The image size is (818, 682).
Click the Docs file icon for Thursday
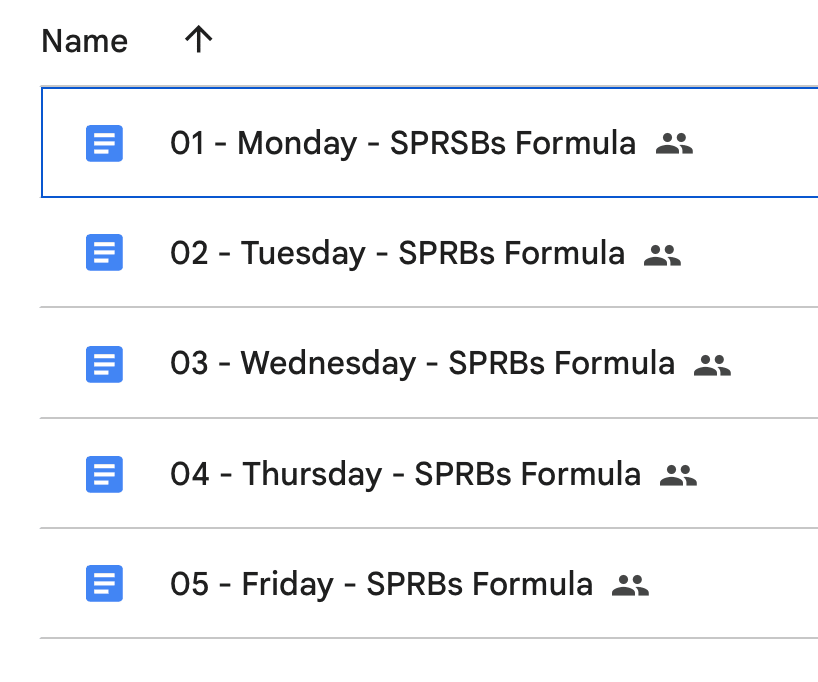104,474
